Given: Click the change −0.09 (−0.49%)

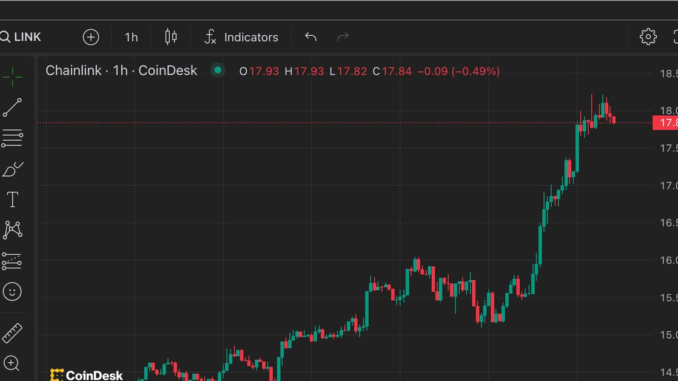Looking at the screenshot, I should click(x=458, y=71).
